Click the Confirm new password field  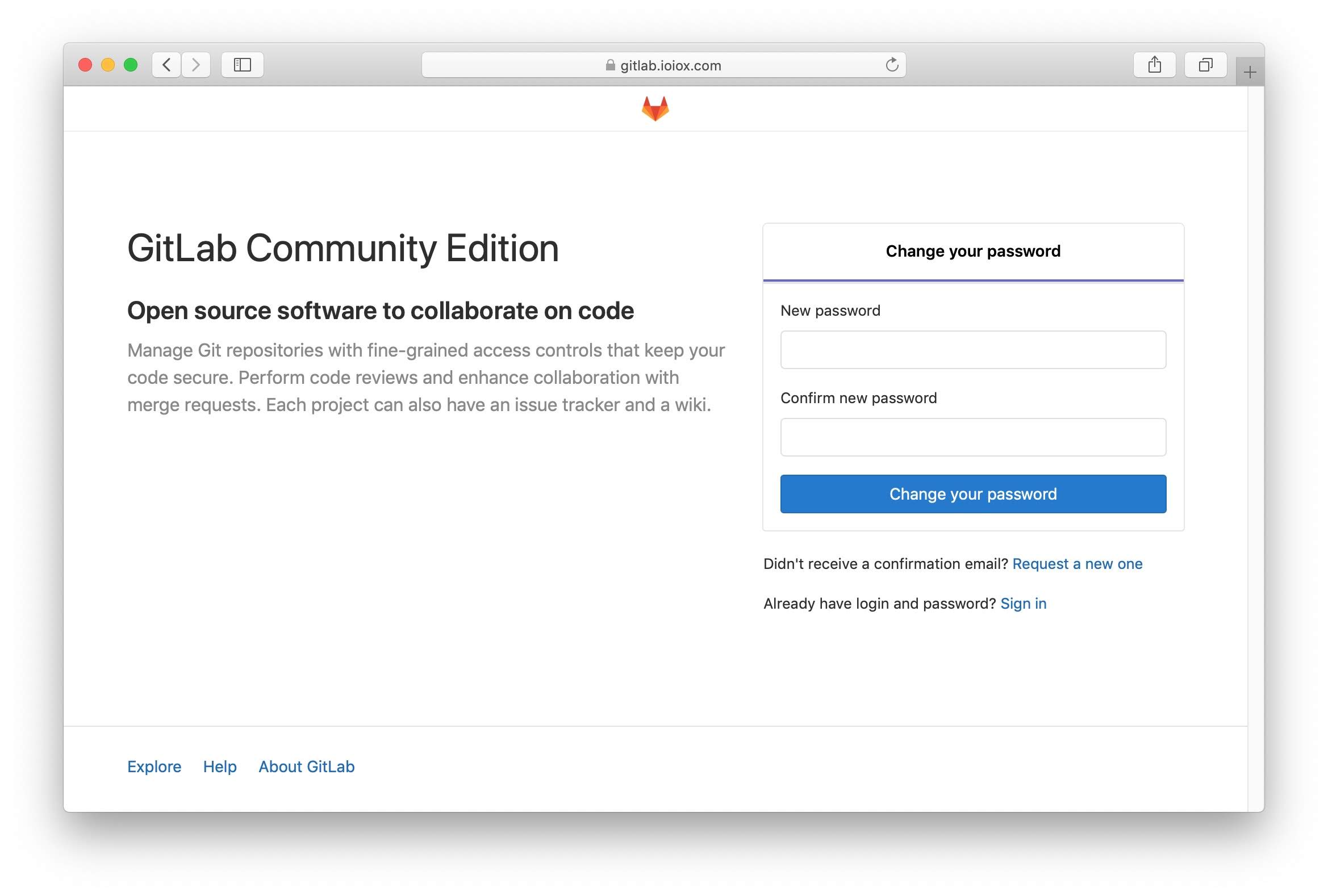point(972,437)
